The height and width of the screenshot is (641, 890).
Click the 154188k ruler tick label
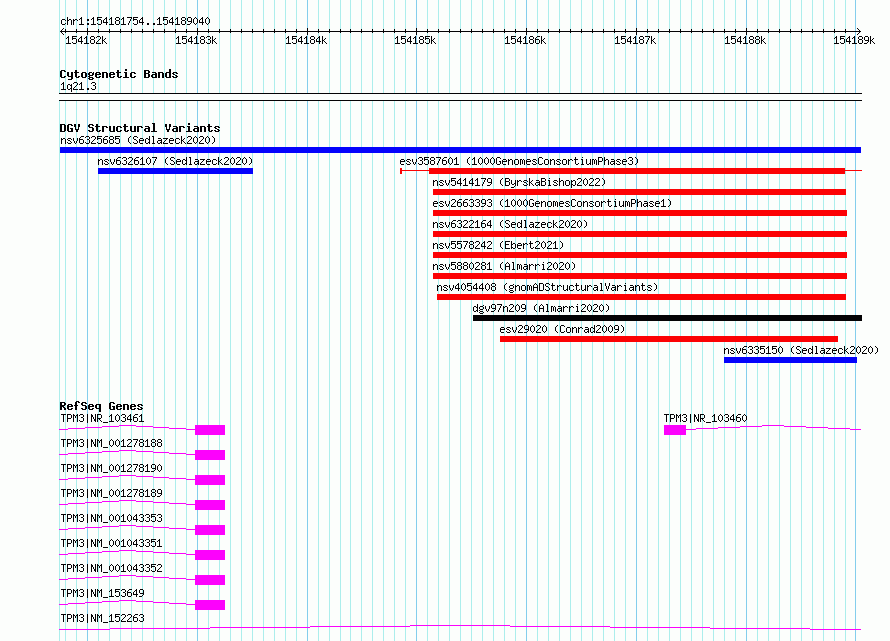(x=745, y=40)
